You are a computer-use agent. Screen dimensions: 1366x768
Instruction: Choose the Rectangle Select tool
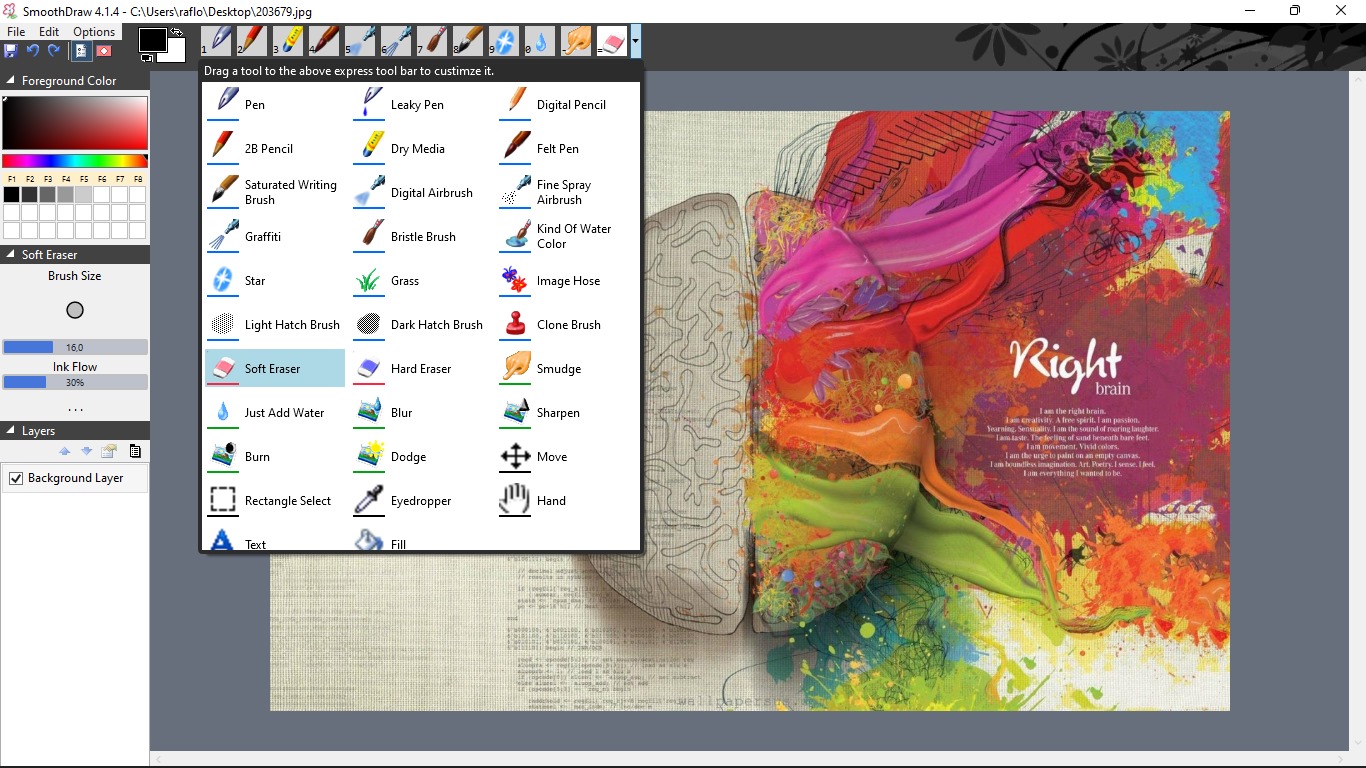(x=274, y=500)
